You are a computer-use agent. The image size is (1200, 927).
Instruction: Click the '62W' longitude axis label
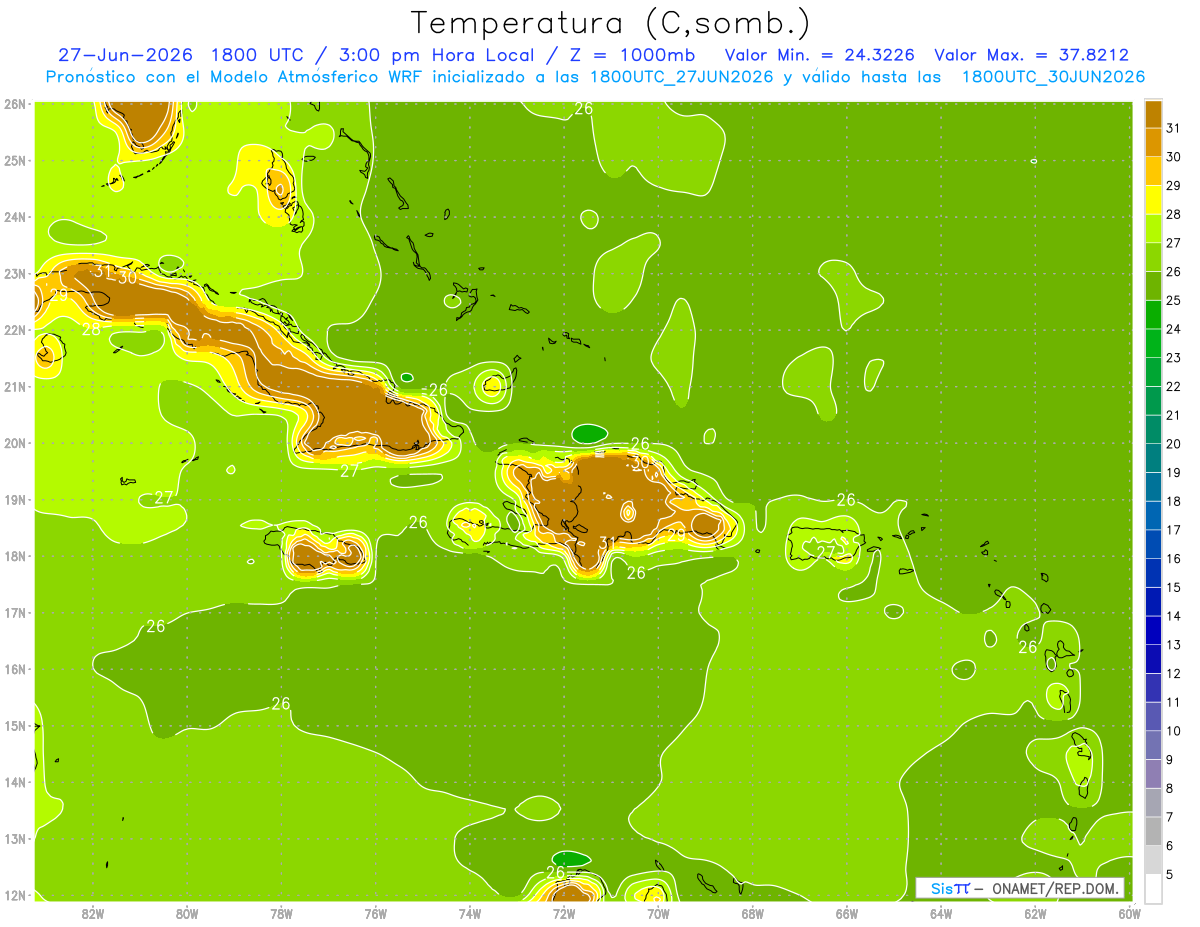tap(1035, 913)
